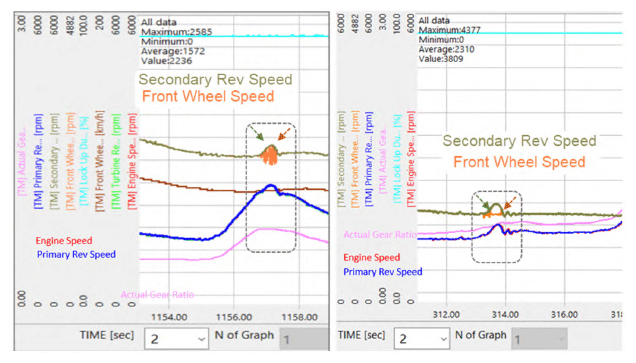
Task: Select [TM] Front Whee... [km/h] axis label left
Action: 100,161
